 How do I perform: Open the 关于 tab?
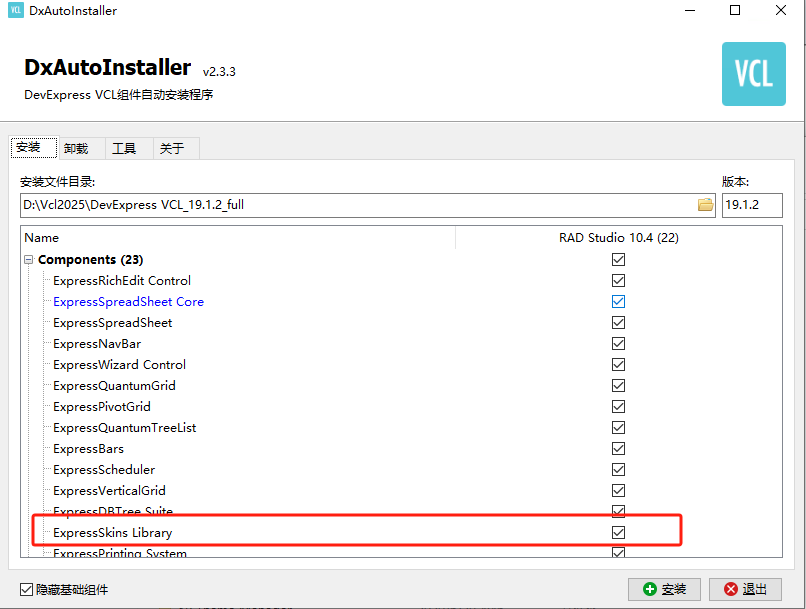(x=176, y=149)
